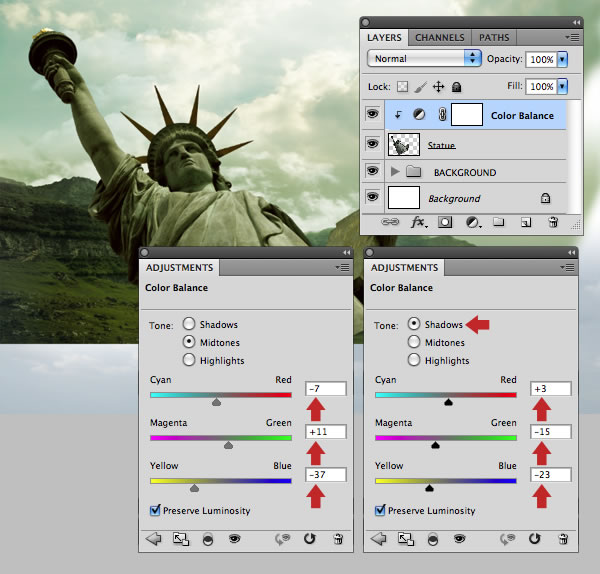Select Shadows tone in left Adjustments panel
The image size is (600, 574).
point(189,324)
